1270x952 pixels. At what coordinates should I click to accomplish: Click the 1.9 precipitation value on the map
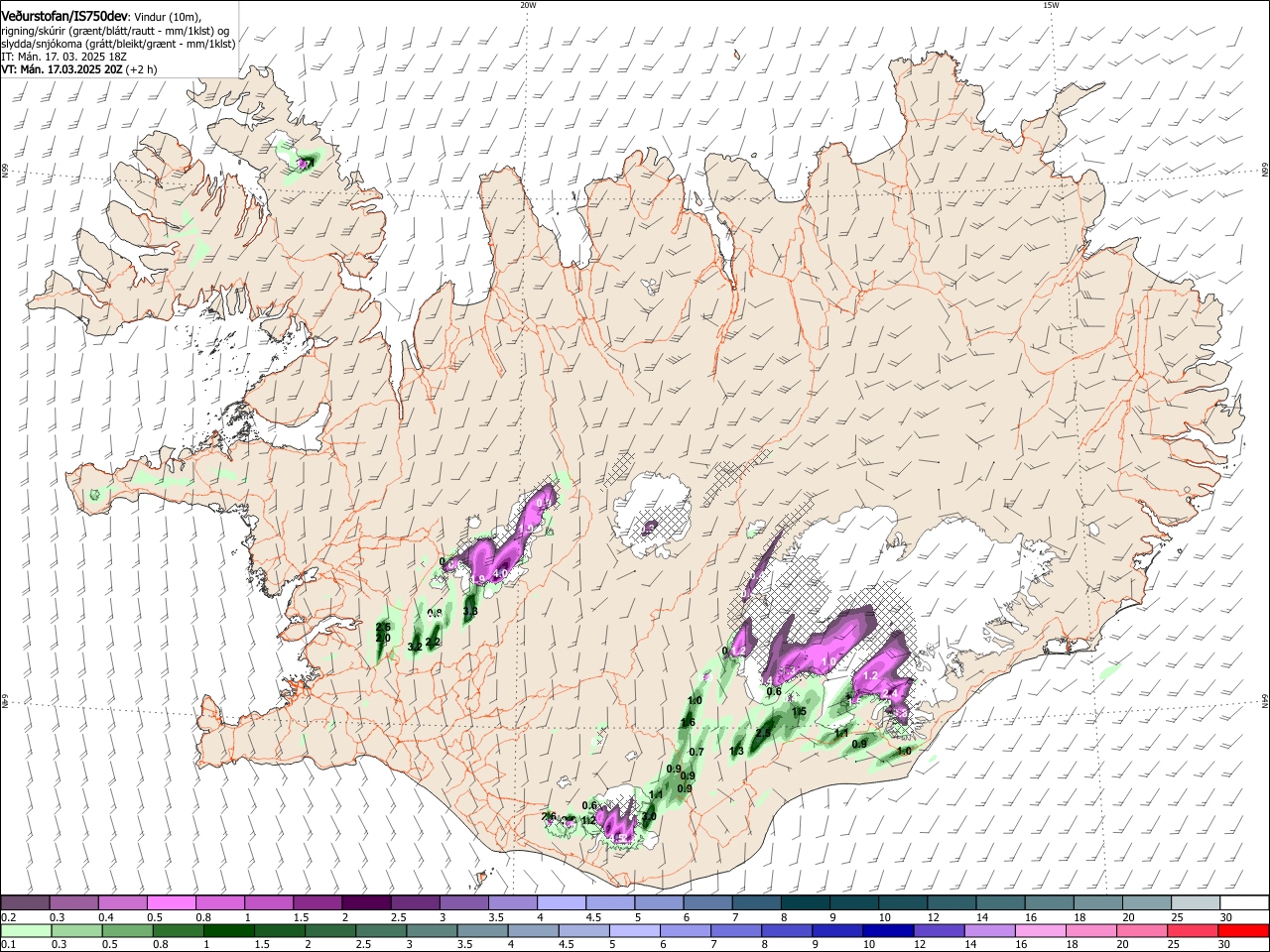(477, 579)
